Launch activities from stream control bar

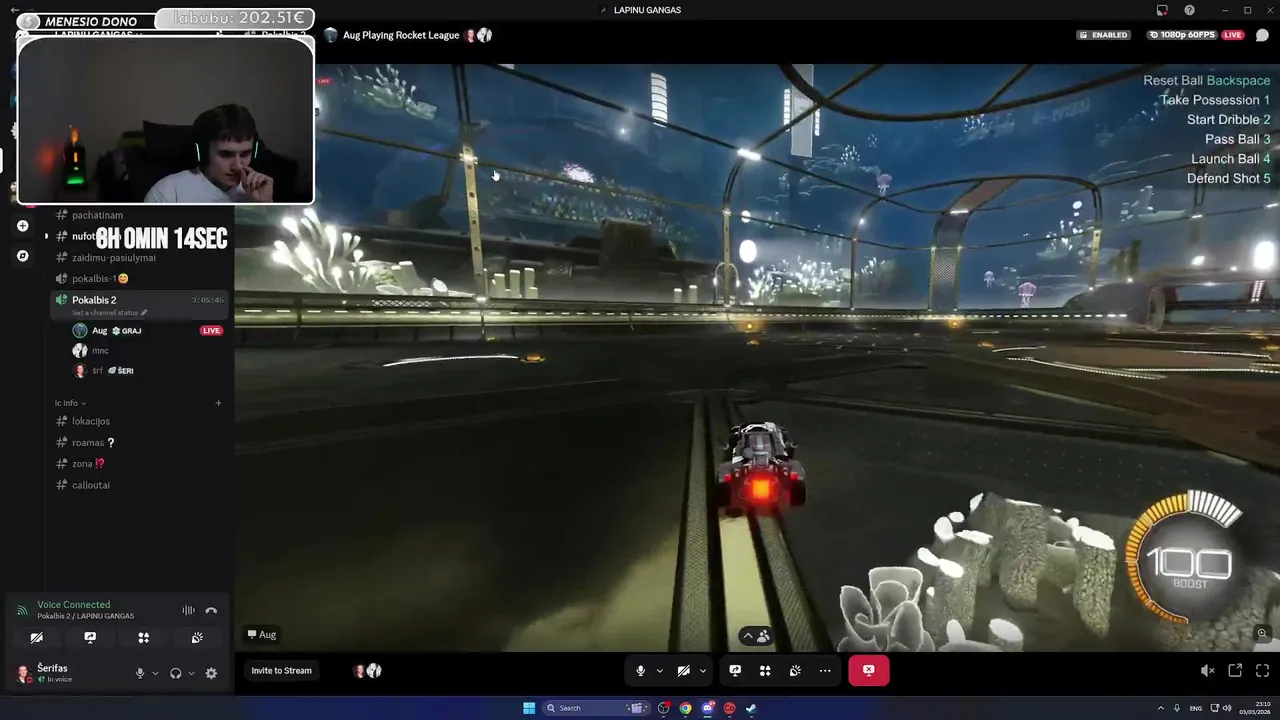(x=765, y=670)
